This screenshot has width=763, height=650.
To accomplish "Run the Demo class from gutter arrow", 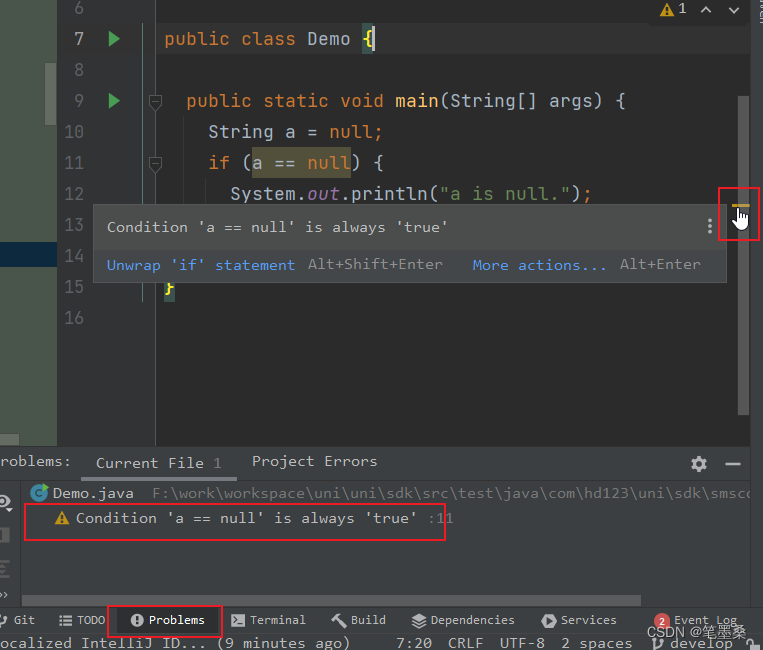I will click(x=114, y=39).
